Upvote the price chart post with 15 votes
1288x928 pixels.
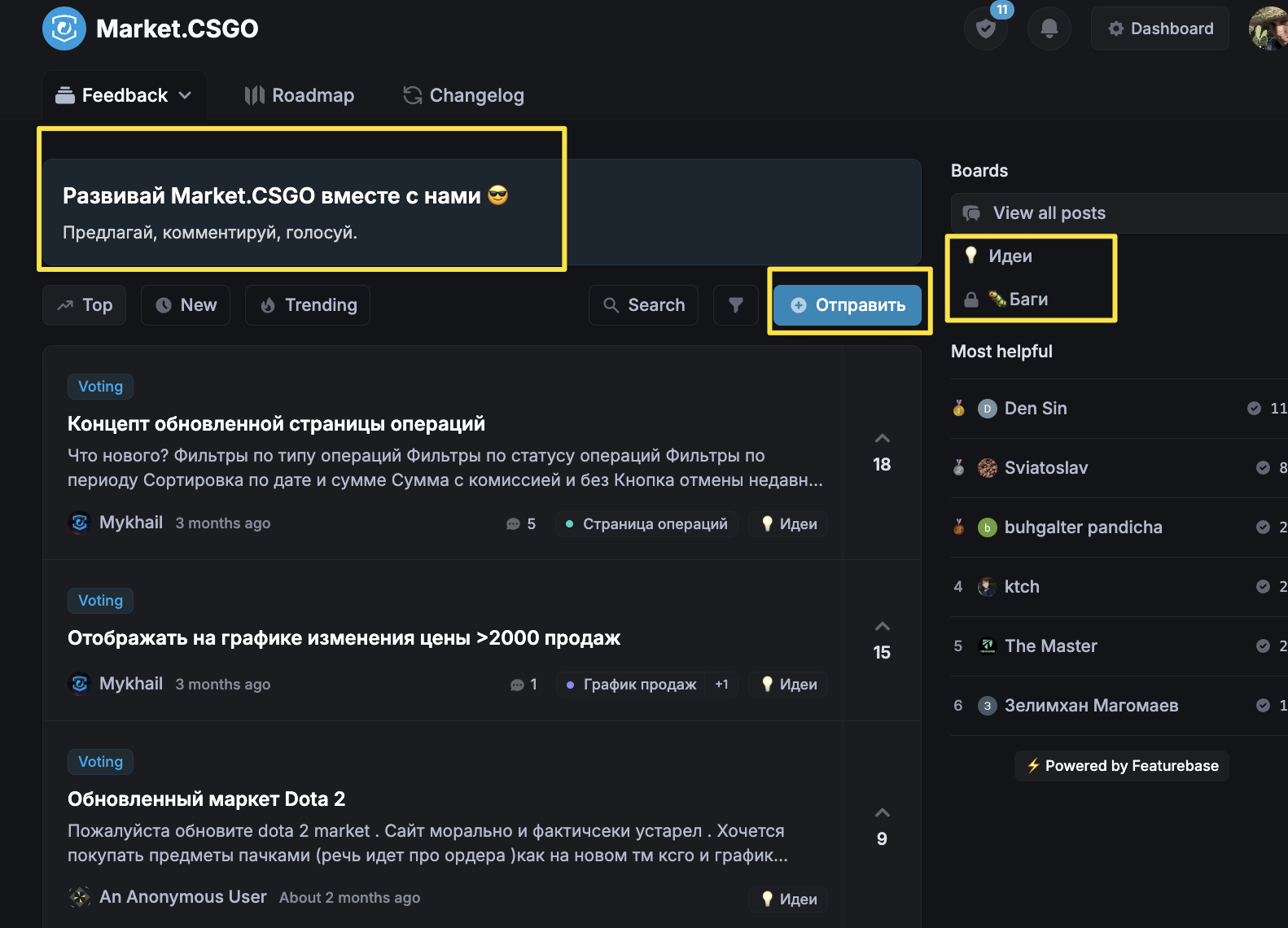click(x=882, y=627)
